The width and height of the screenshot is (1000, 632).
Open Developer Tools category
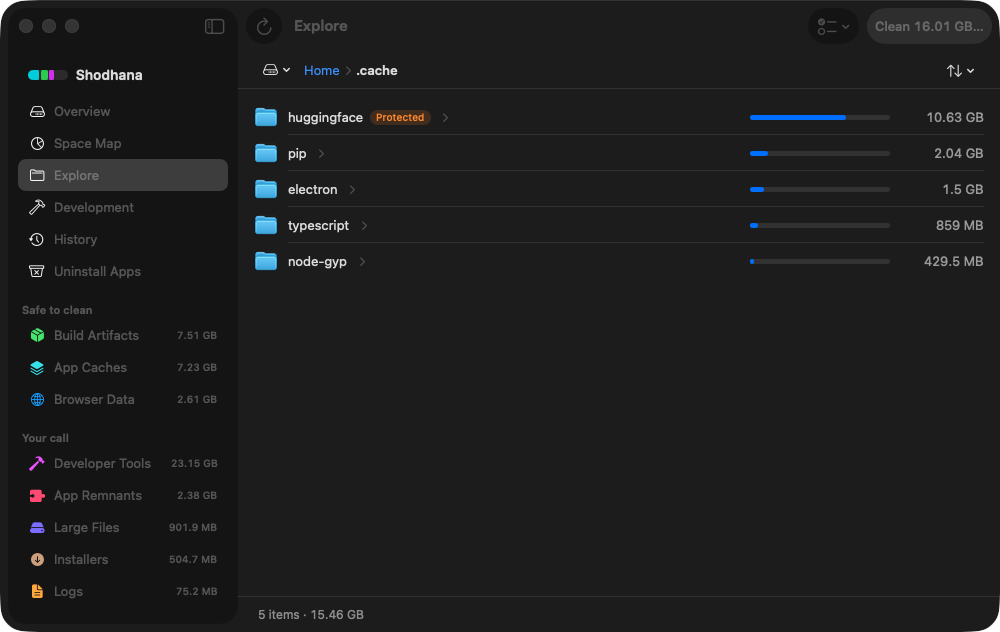tap(123, 464)
